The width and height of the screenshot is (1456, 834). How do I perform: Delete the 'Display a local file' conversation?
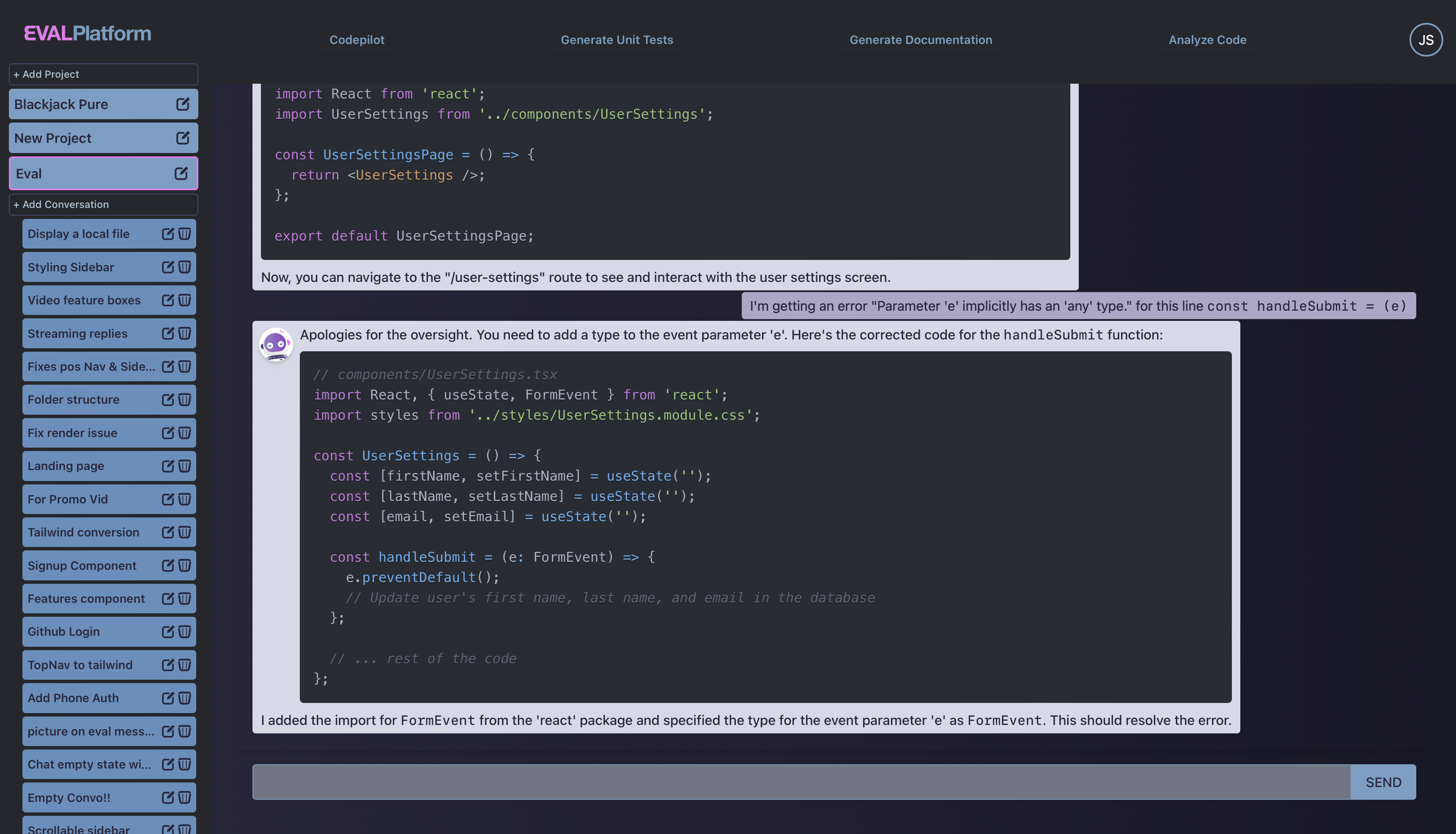point(184,233)
